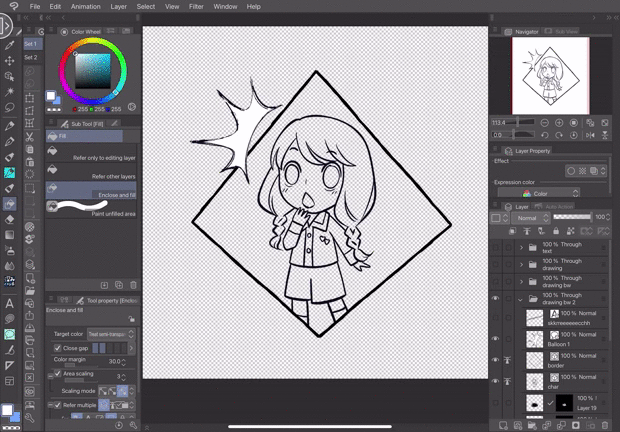Viewport: 620px width, 432px height.
Task: Expand the 'Through text' layer folder
Action: click(521, 247)
